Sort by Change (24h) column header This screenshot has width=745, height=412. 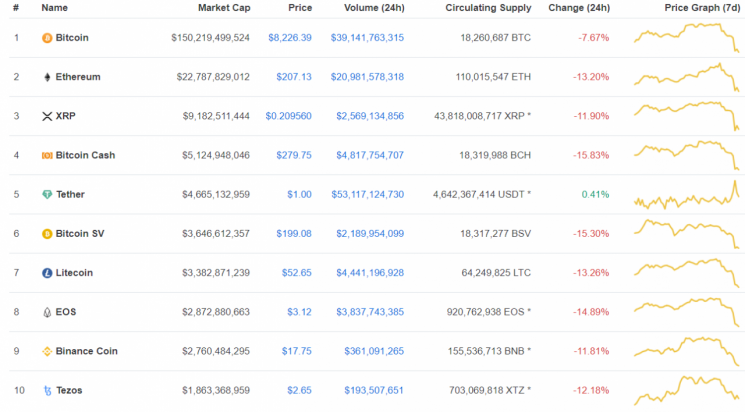(579, 8)
